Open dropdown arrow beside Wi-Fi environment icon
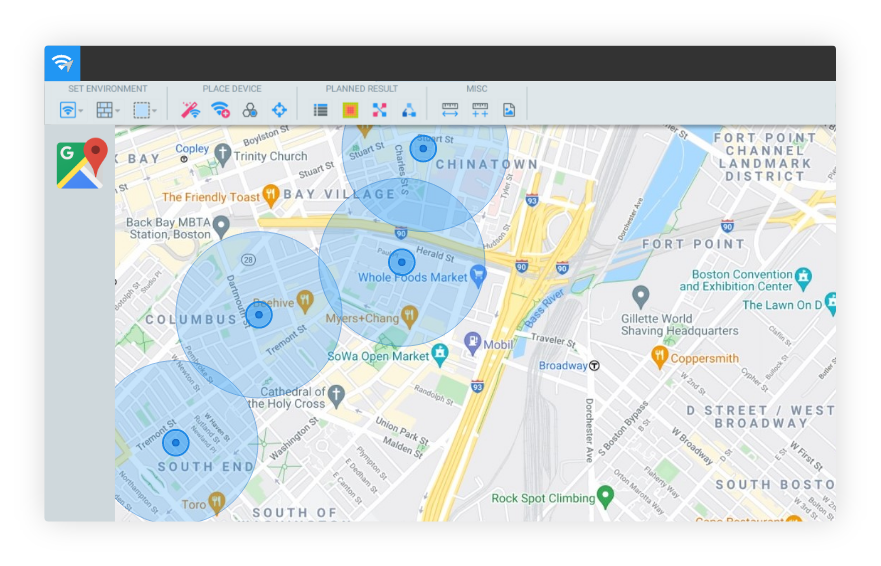This screenshot has width=881, height=566. click(81, 111)
